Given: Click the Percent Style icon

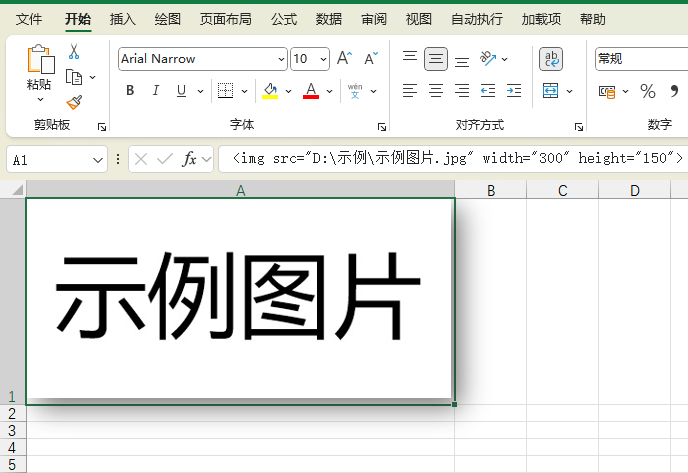Looking at the screenshot, I should click(648, 91).
